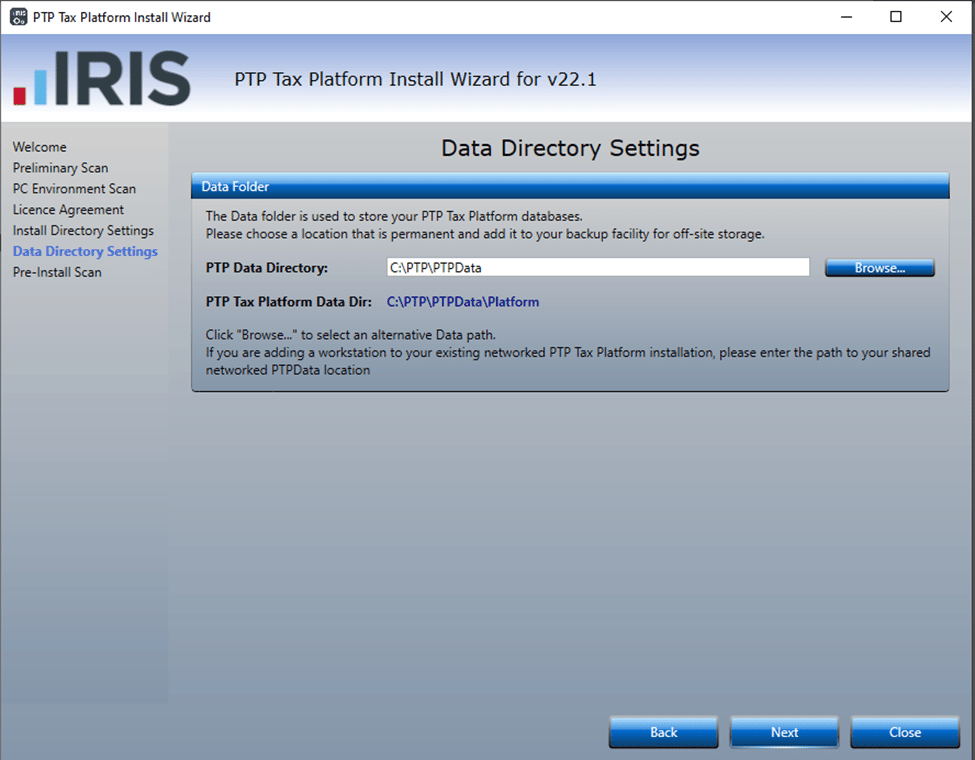Screen dimensions: 975x760
Task: Click the C:\PTP\PTPData\Platform path text
Action: [x=463, y=302]
